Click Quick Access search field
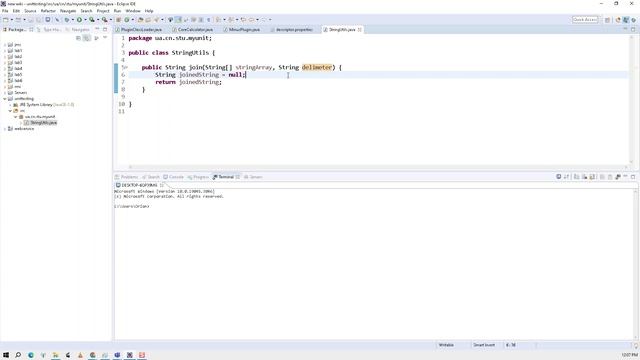 pyautogui.click(x=585, y=20)
